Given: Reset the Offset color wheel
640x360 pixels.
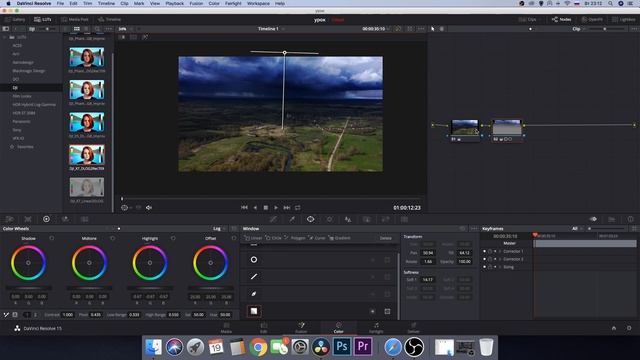Looking at the screenshot, I should tap(234, 238).
